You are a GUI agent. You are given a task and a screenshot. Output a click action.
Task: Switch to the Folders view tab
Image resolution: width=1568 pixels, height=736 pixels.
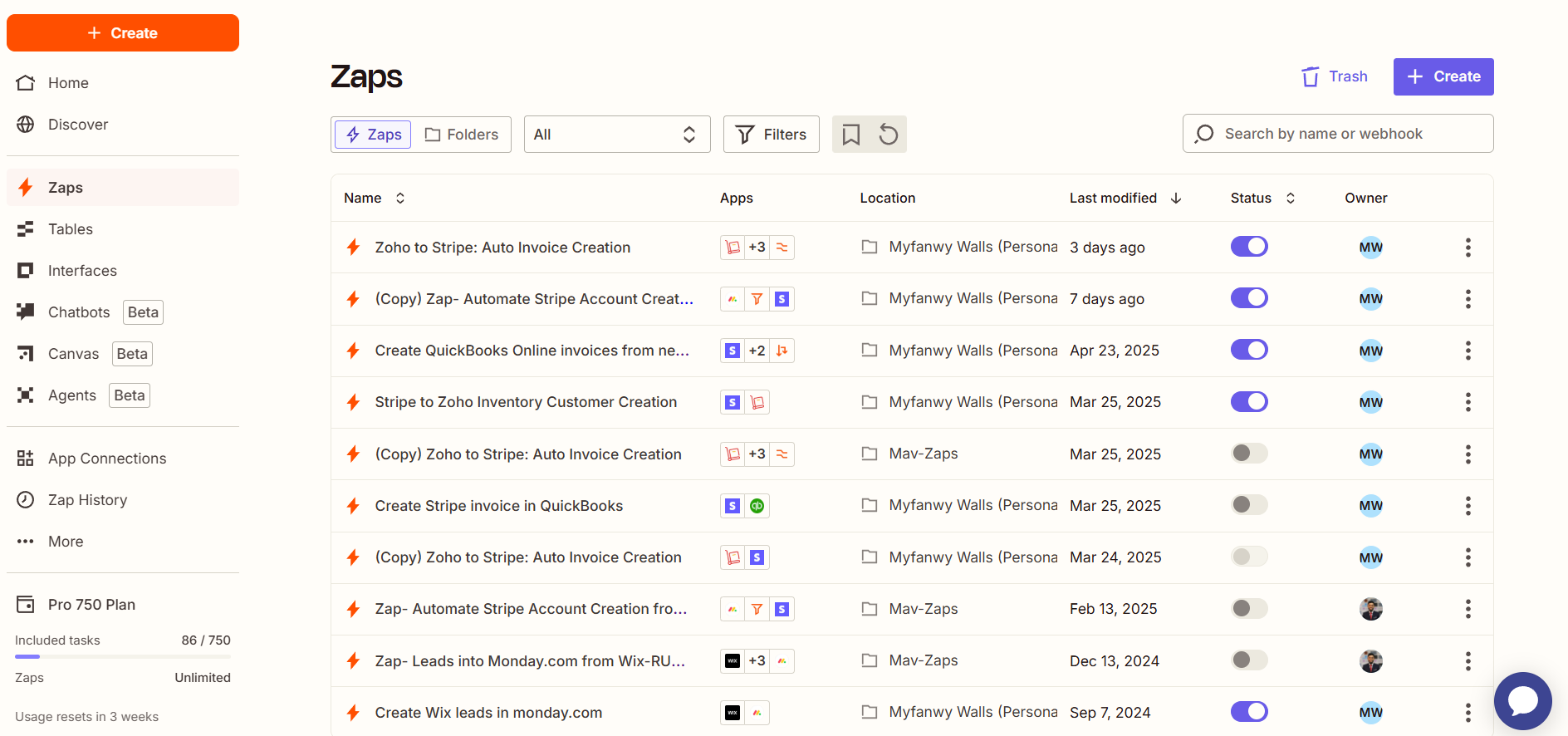point(462,135)
